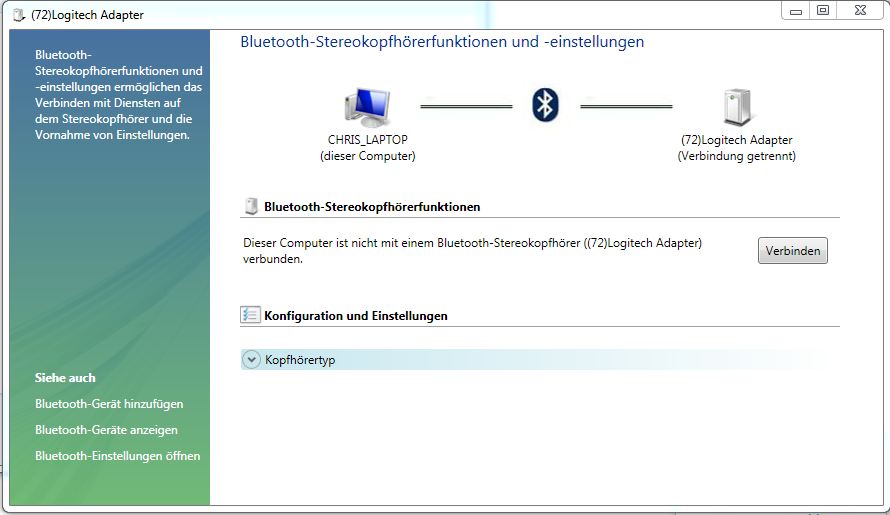Image resolution: width=890 pixels, height=515 pixels.
Task: Click the Verbinden button
Action: point(792,251)
